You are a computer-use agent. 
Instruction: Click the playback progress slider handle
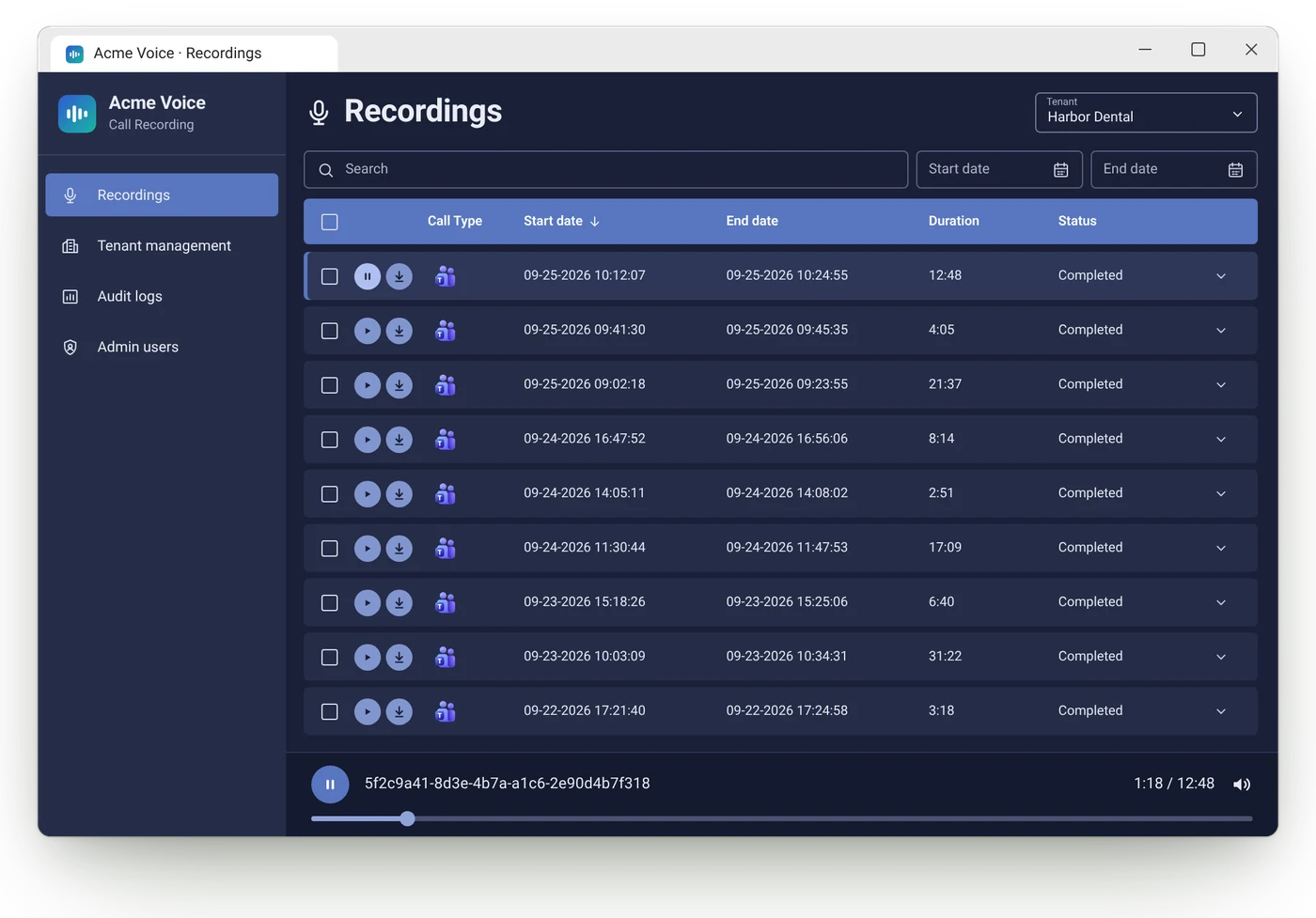[x=407, y=819]
